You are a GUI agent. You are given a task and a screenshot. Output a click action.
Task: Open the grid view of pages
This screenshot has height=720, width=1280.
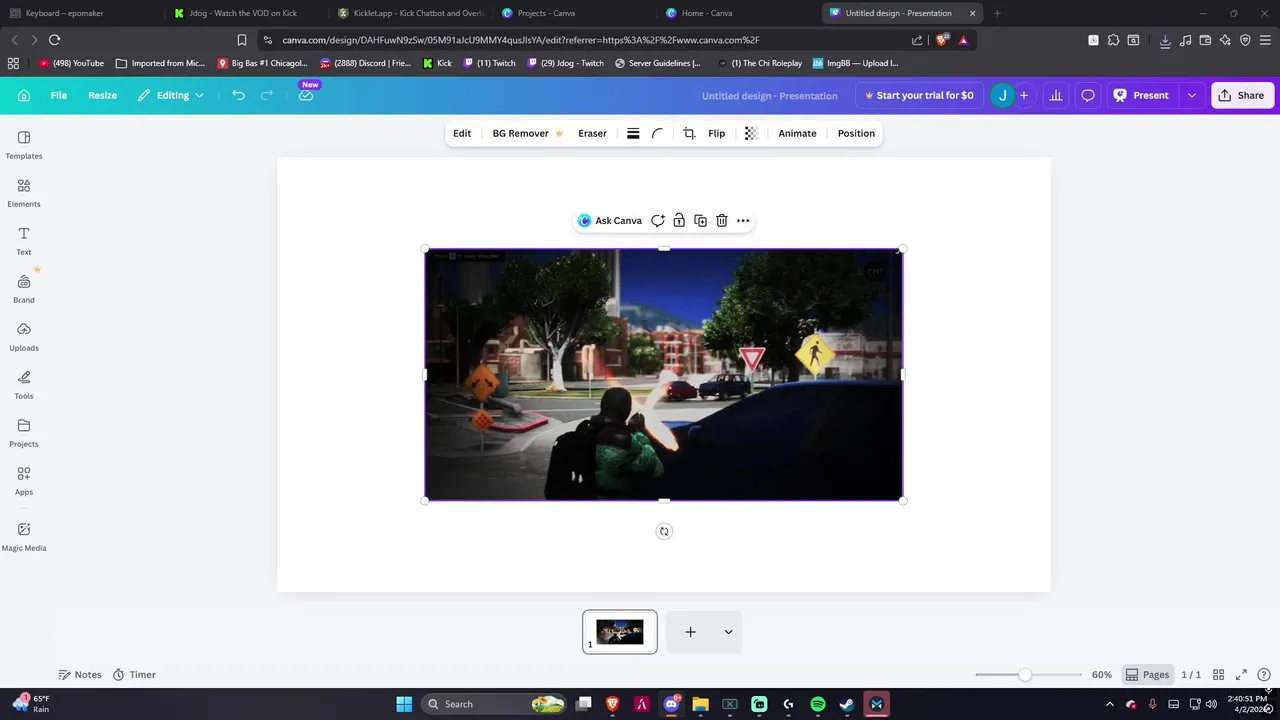pos(1219,675)
